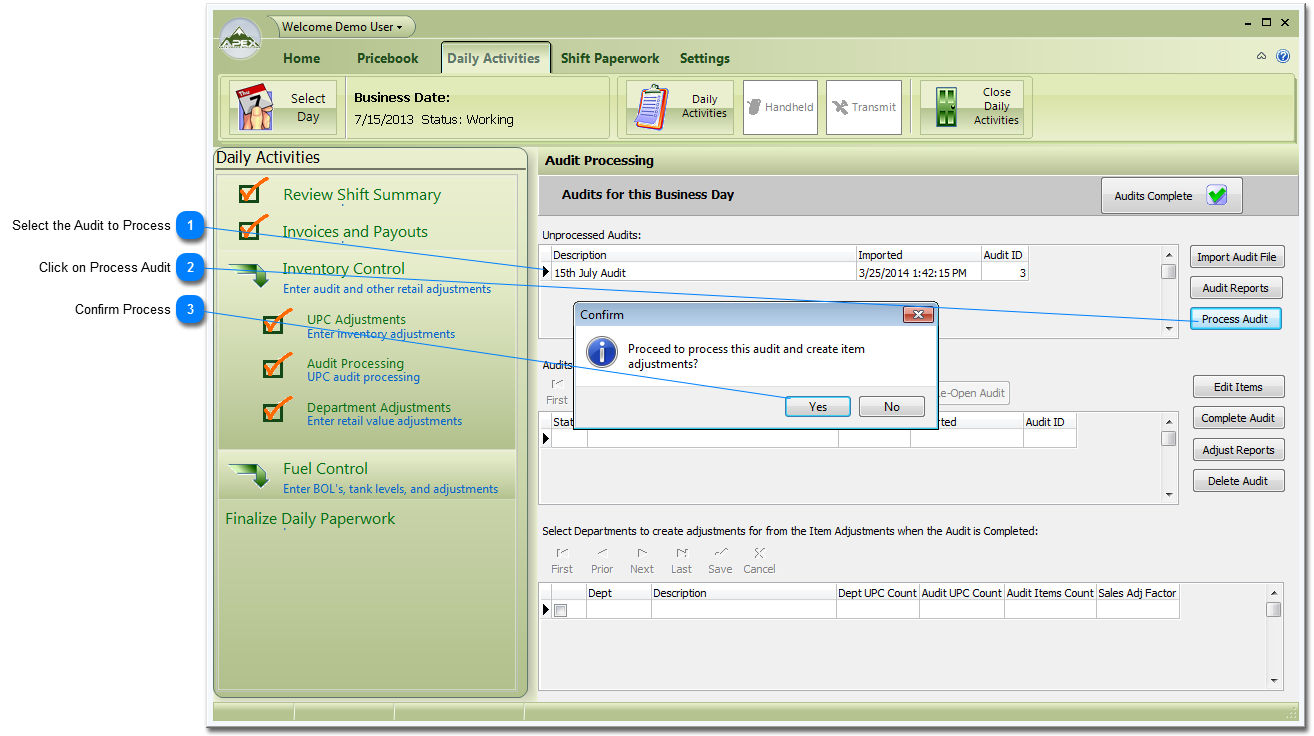
Task: Open the Pricebook tab
Action: [x=387, y=58]
